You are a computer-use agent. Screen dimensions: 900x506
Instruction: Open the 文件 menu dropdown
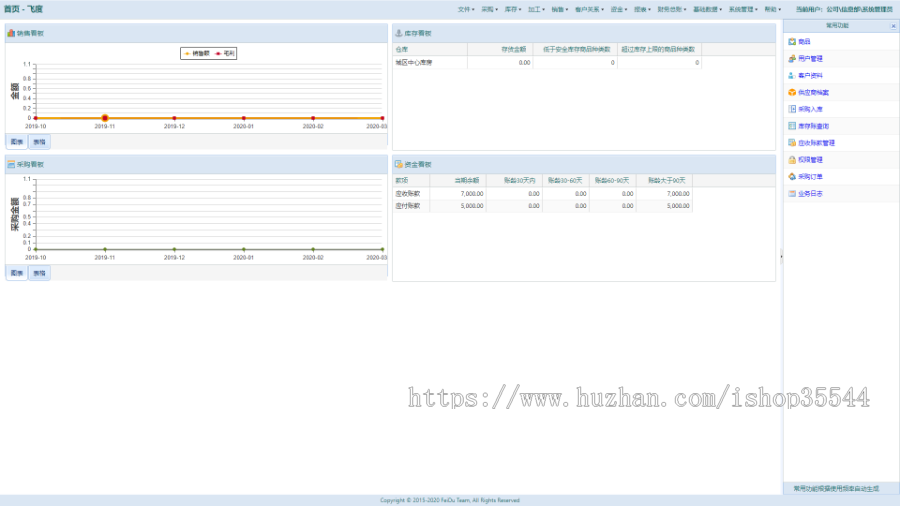(466, 10)
